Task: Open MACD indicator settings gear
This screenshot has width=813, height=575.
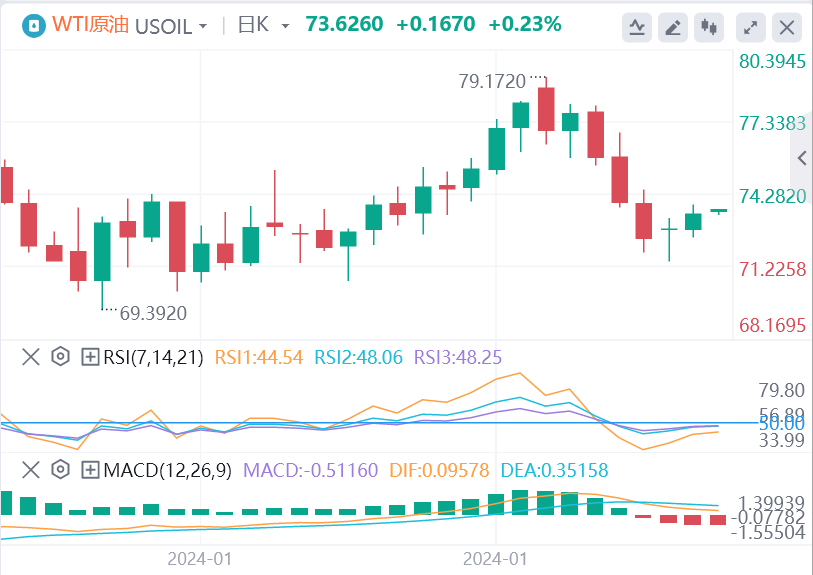Action: 60,469
